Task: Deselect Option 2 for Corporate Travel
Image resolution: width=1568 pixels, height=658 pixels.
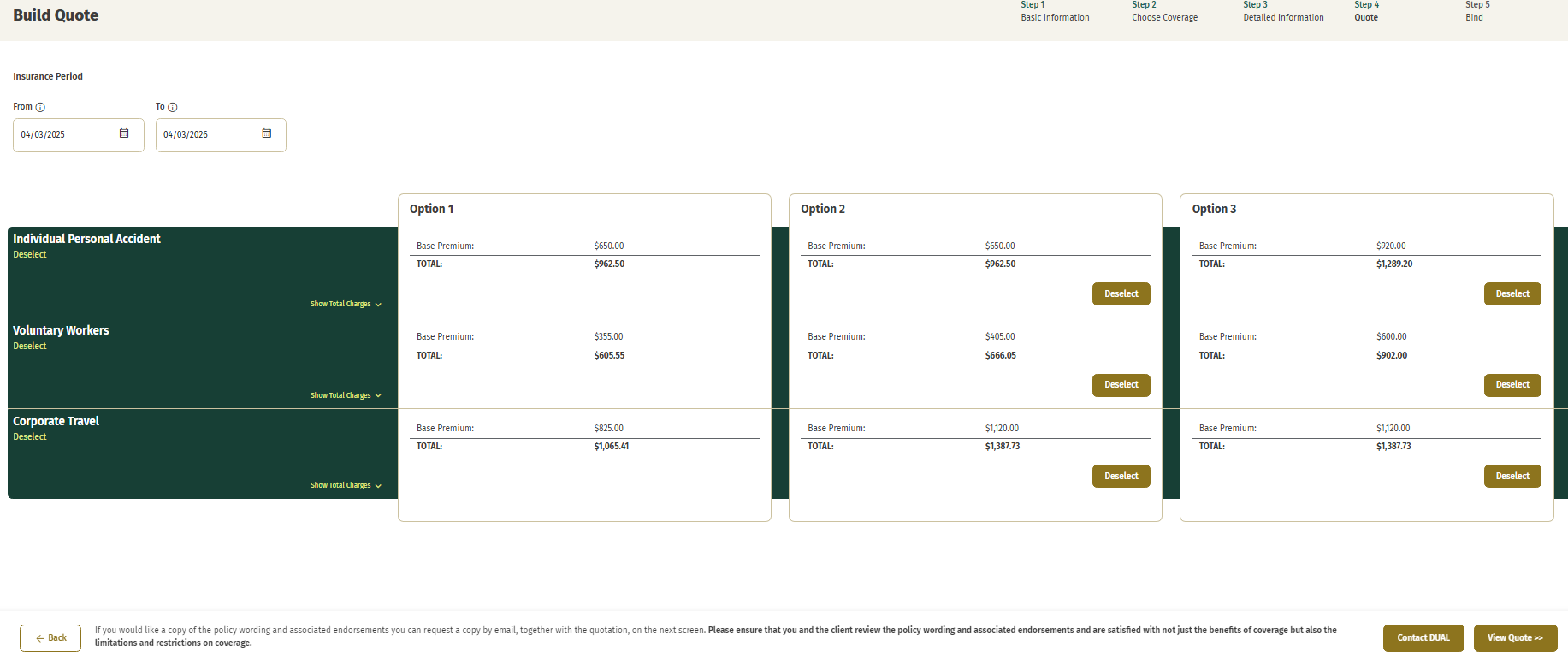Action: coord(1121,476)
